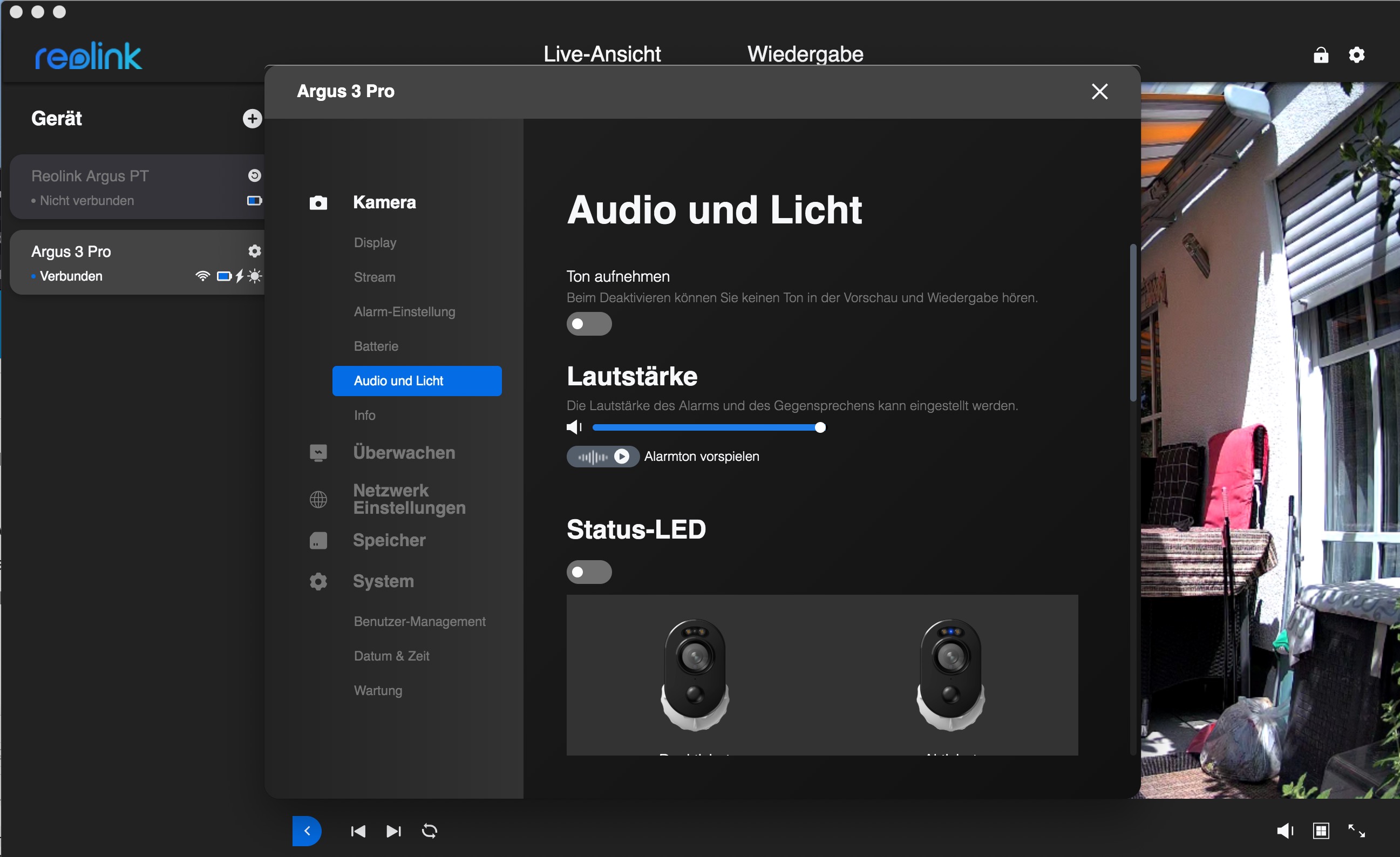This screenshot has height=857, width=1400.
Task: Switch to Wiedergabe tab
Action: 805,54
